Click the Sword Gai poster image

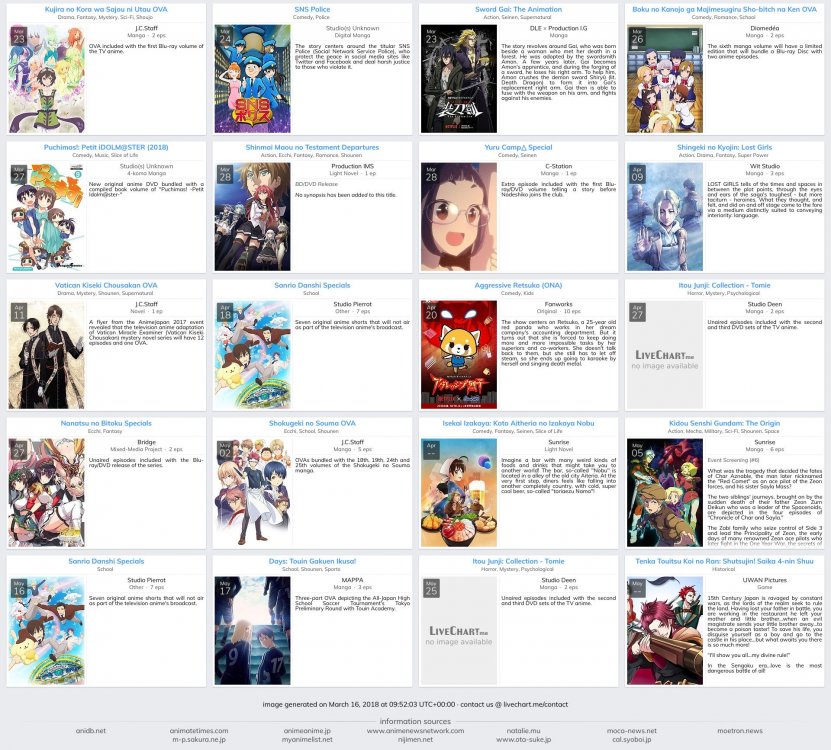click(459, 78)
